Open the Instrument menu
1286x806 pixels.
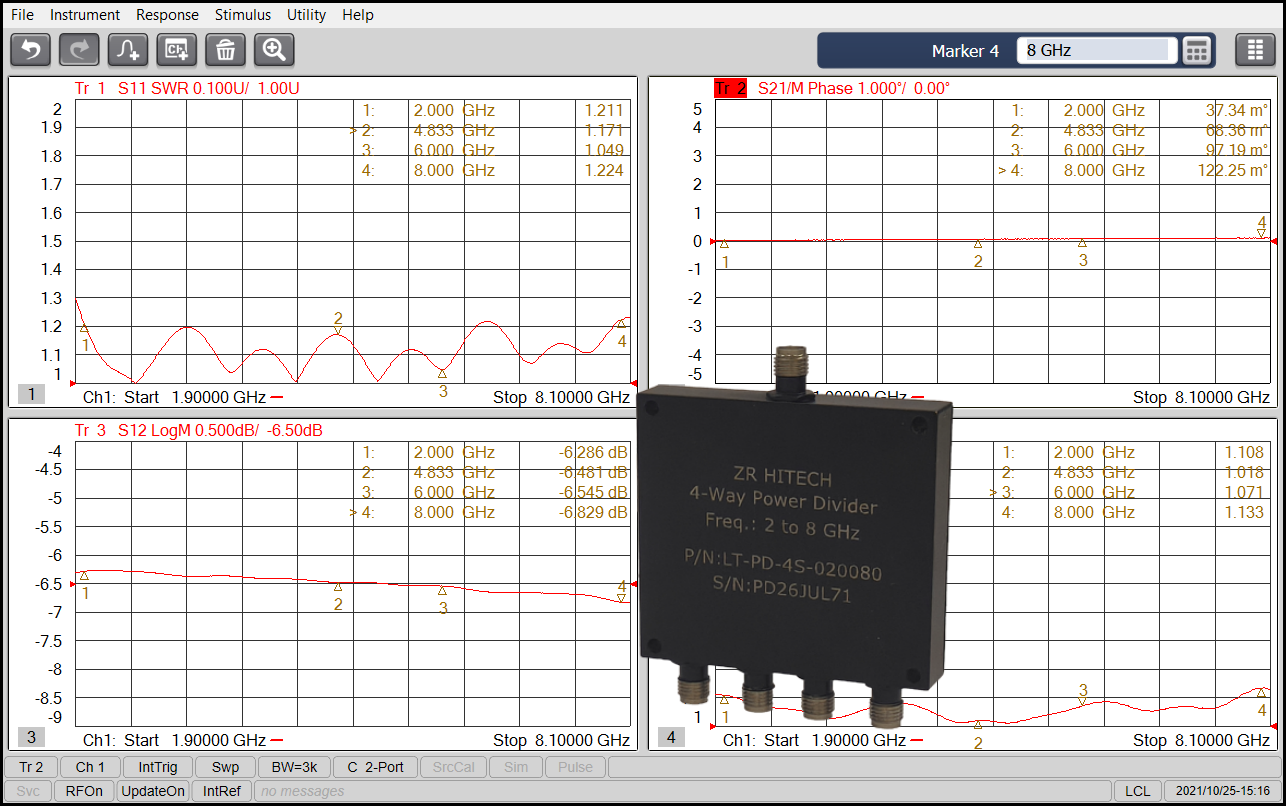pos(85,15)
